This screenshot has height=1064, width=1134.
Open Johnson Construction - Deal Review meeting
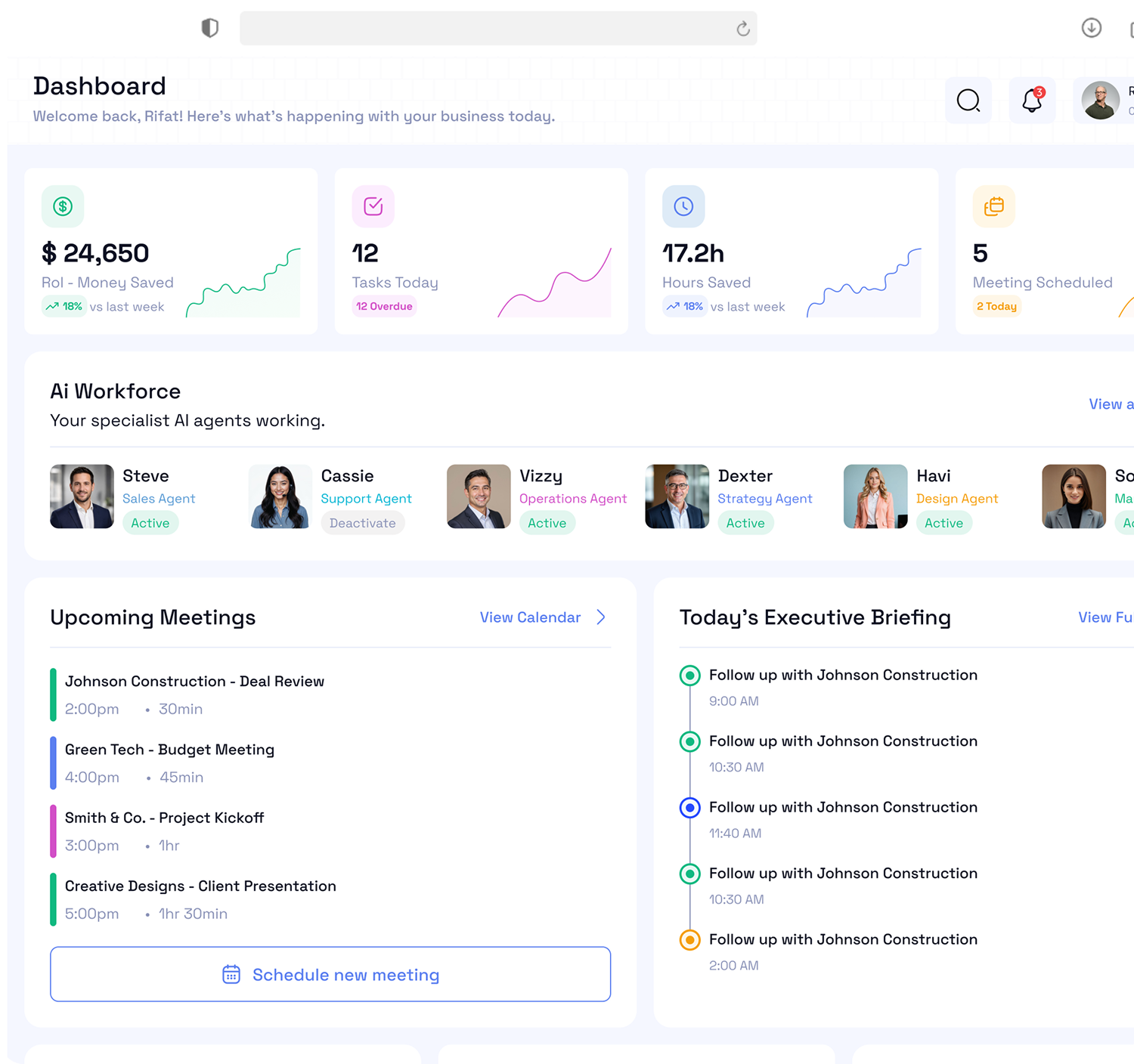(330, 694)
